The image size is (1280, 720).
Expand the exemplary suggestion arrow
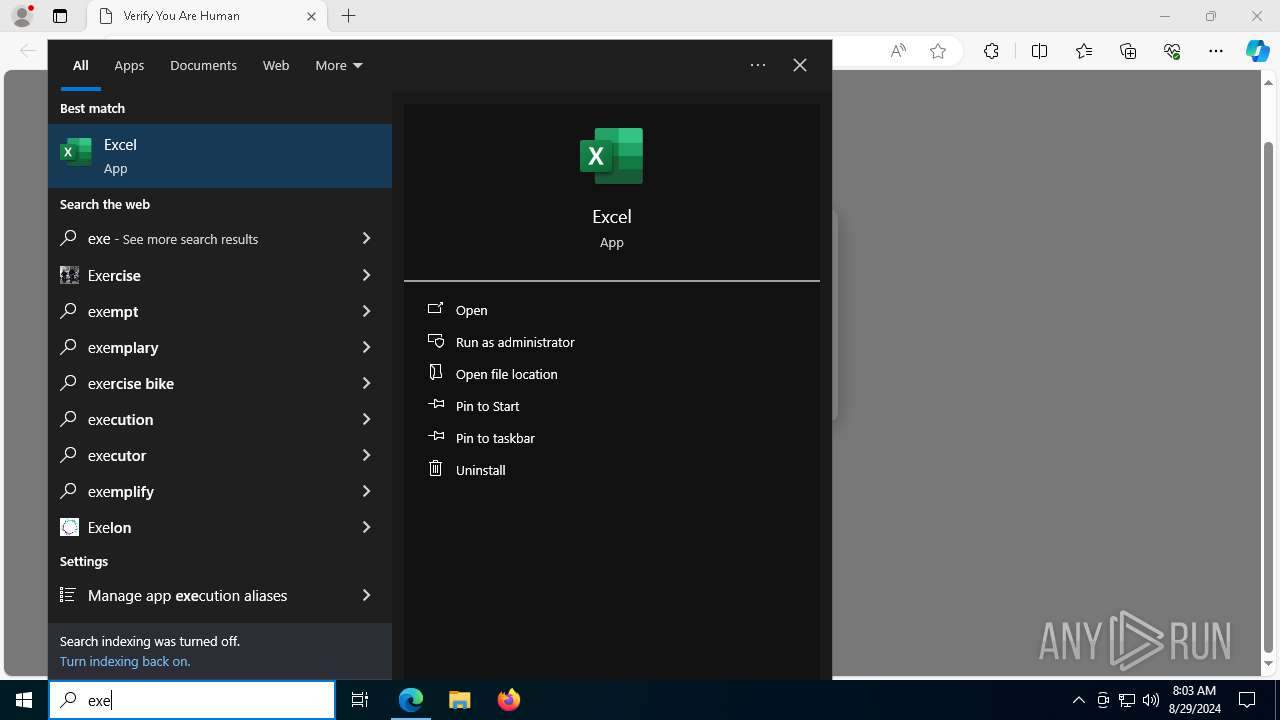(366, 347)
